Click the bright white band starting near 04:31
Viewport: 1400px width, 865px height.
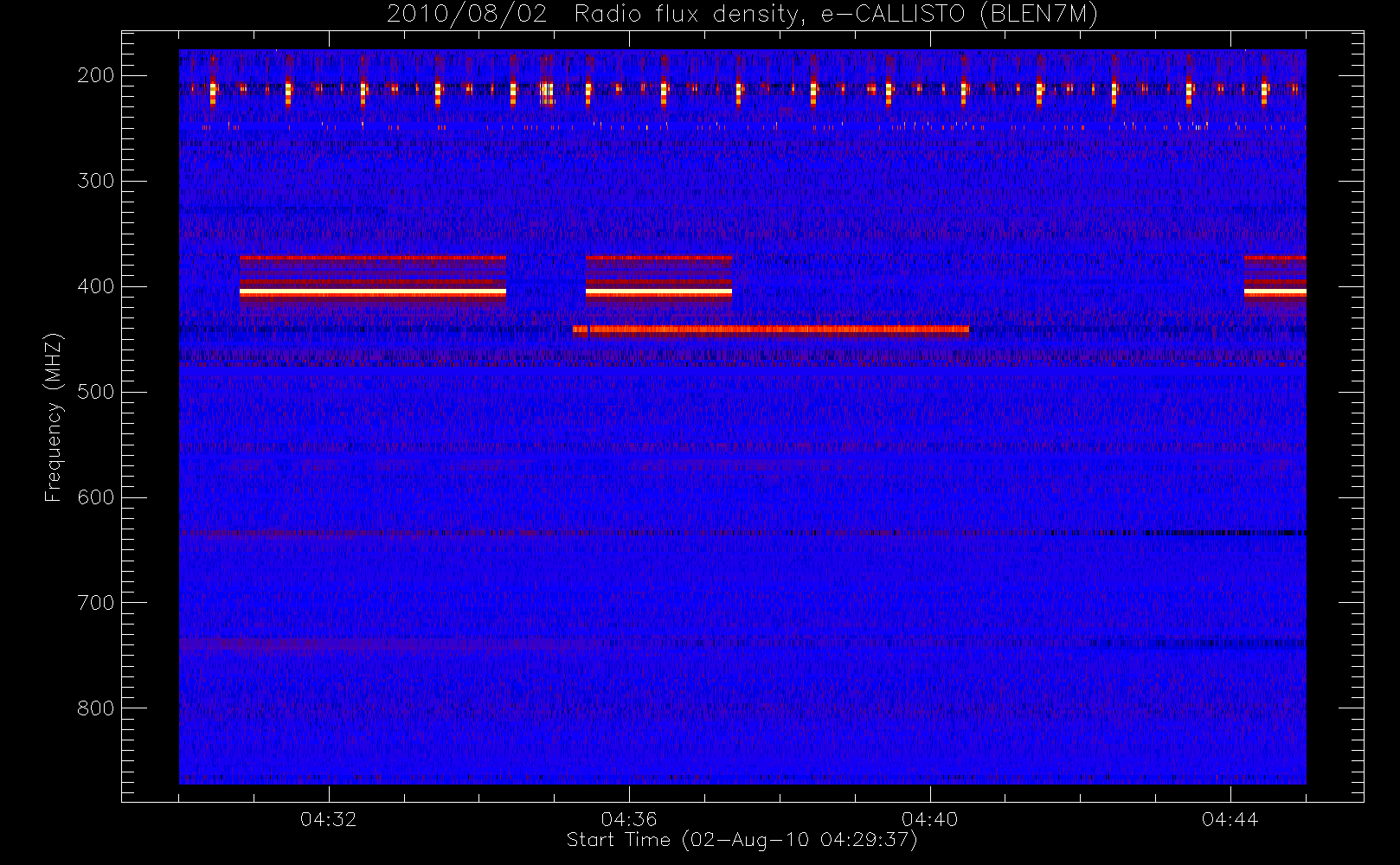click(x=373, y=293)
